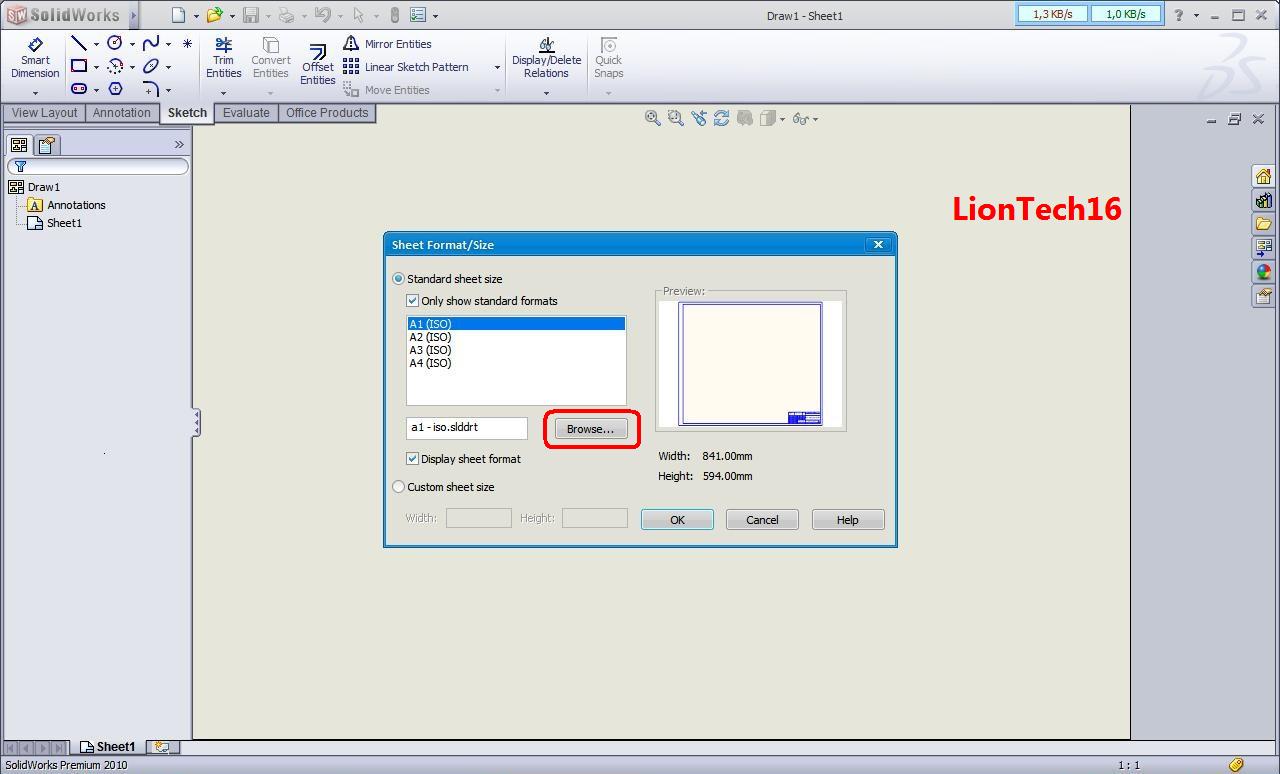
Task: Switch to FeatureManager design tree tab
Action: coord(19,145)
